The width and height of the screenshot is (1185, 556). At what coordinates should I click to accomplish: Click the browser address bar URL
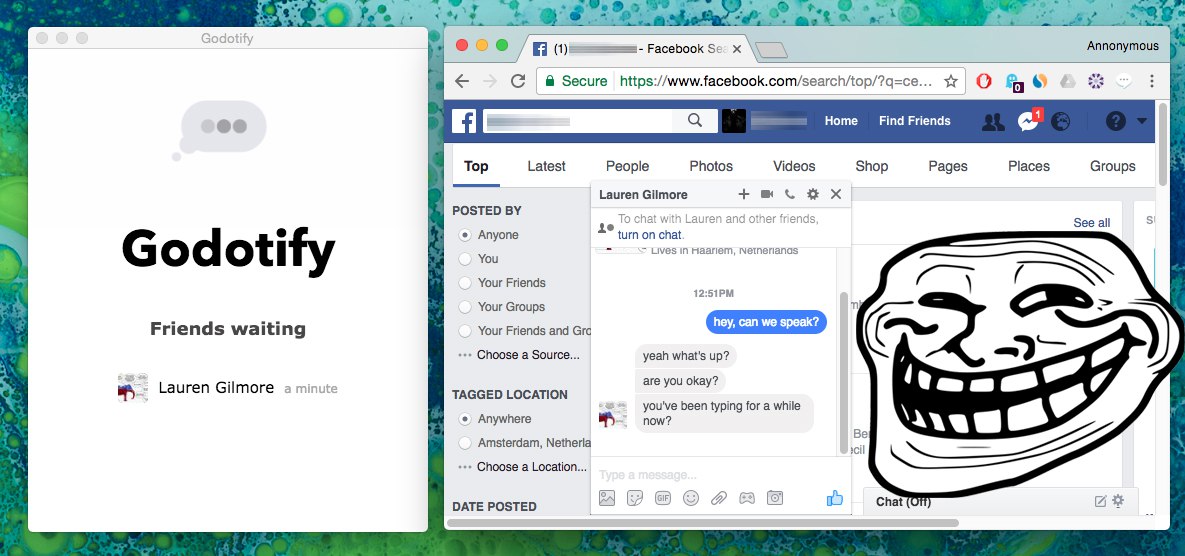[x=776, y=81]
